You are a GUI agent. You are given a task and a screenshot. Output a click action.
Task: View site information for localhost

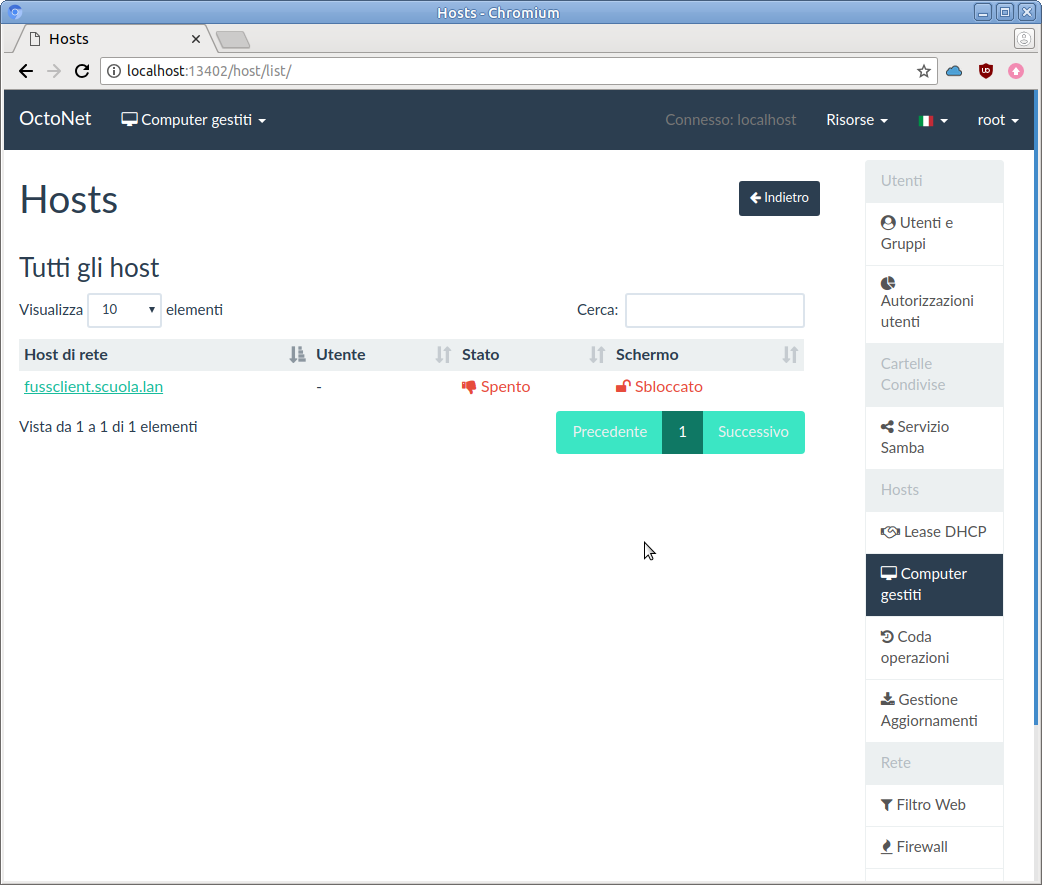[x=114, y=71]
